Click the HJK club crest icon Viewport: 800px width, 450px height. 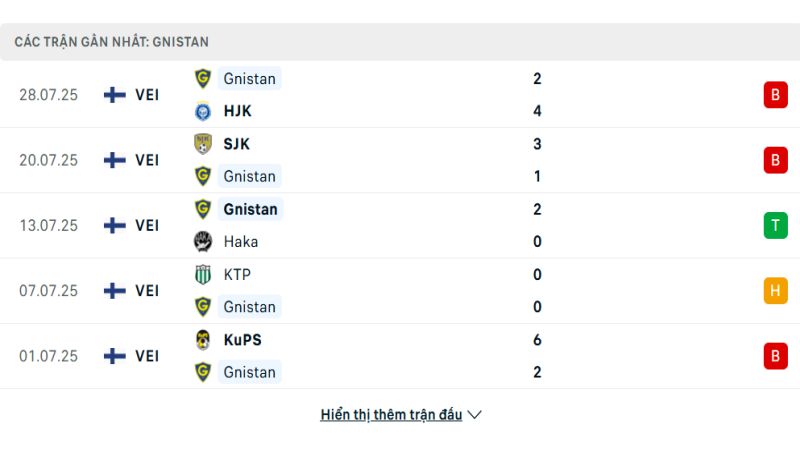(x=203, y=111)
